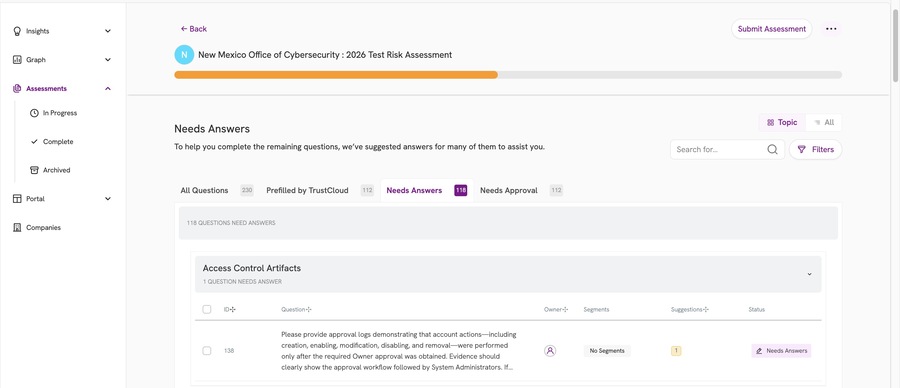
Task: Click the Companies building icon
Action: (x=17, y=227)
